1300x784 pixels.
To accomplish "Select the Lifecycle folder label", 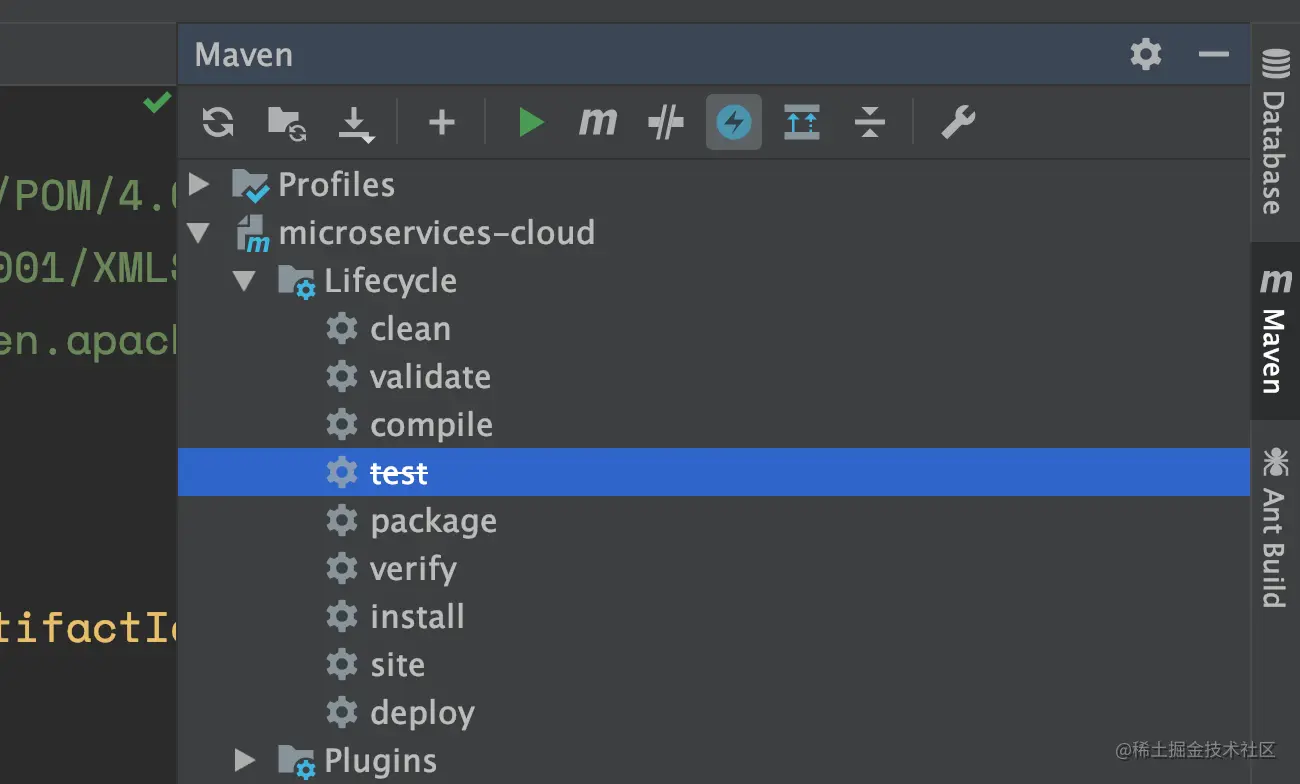I will click(x=390, y=281).
